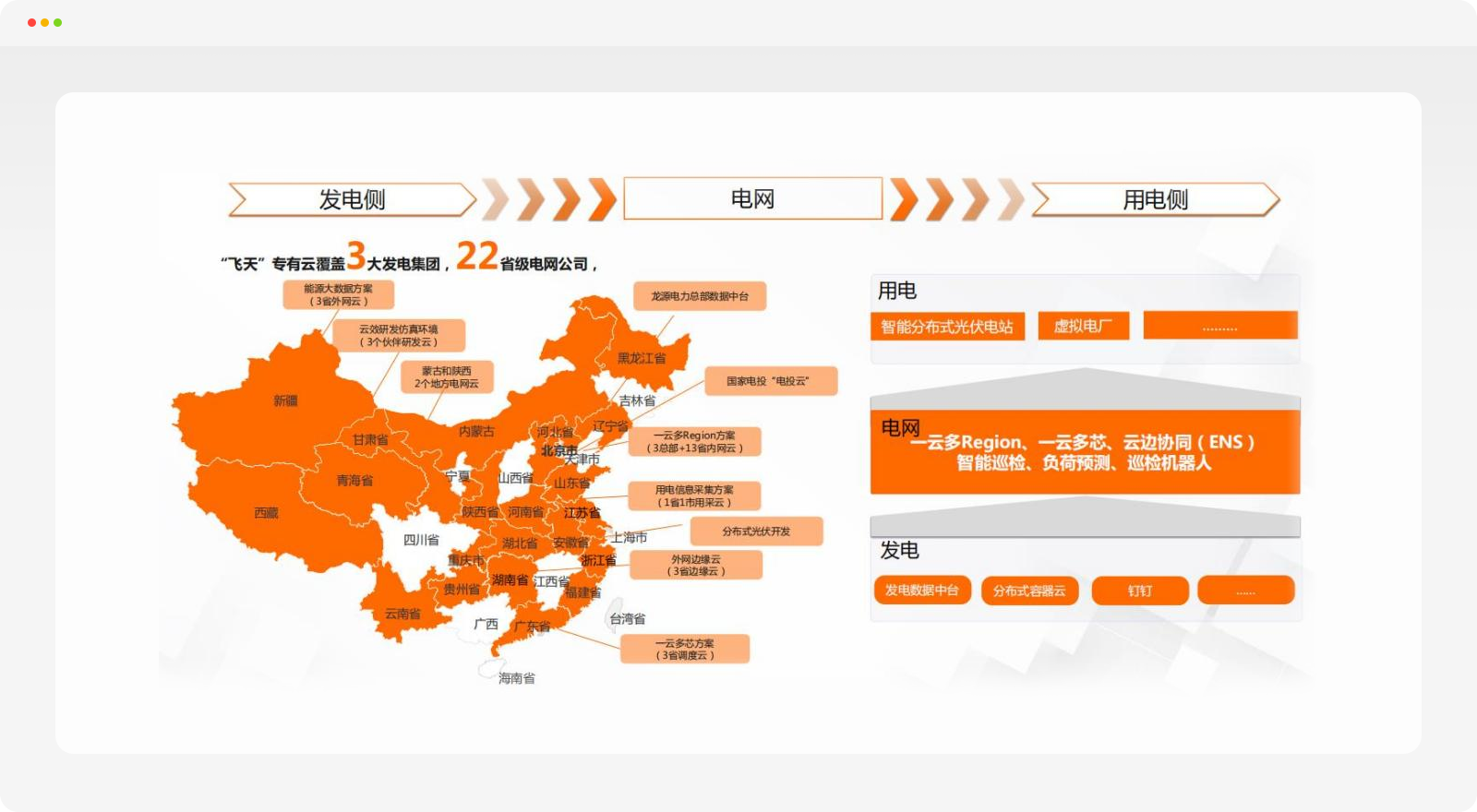
Task: Click the 用电侧 arrow banner
Action: point(1155,199)
